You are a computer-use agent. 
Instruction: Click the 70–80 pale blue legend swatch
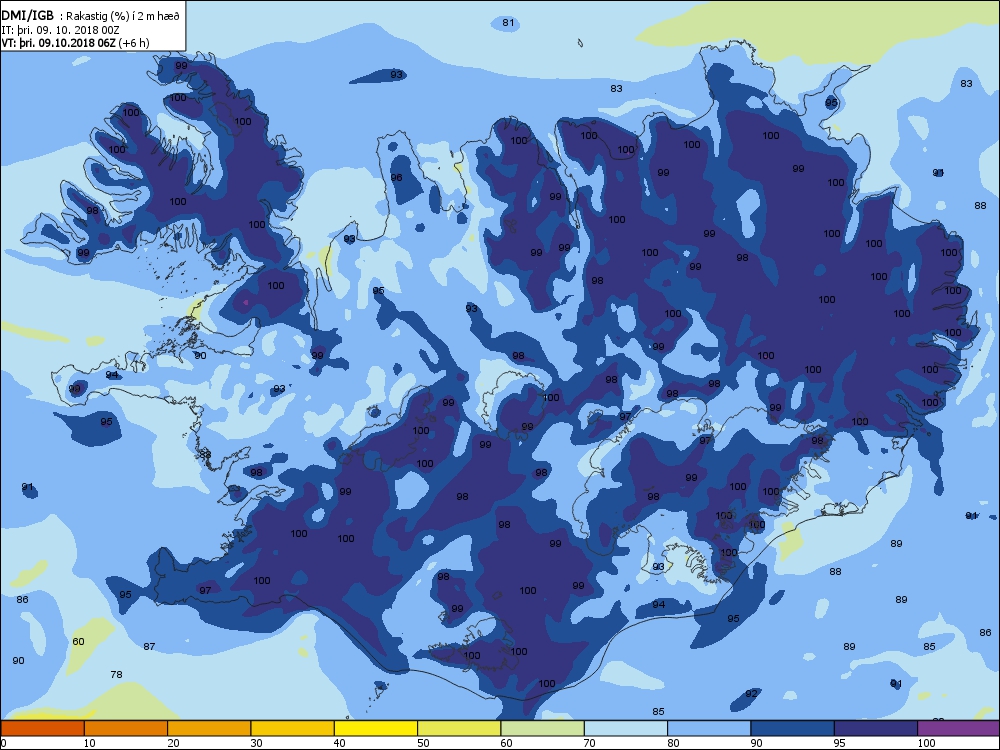626,728
